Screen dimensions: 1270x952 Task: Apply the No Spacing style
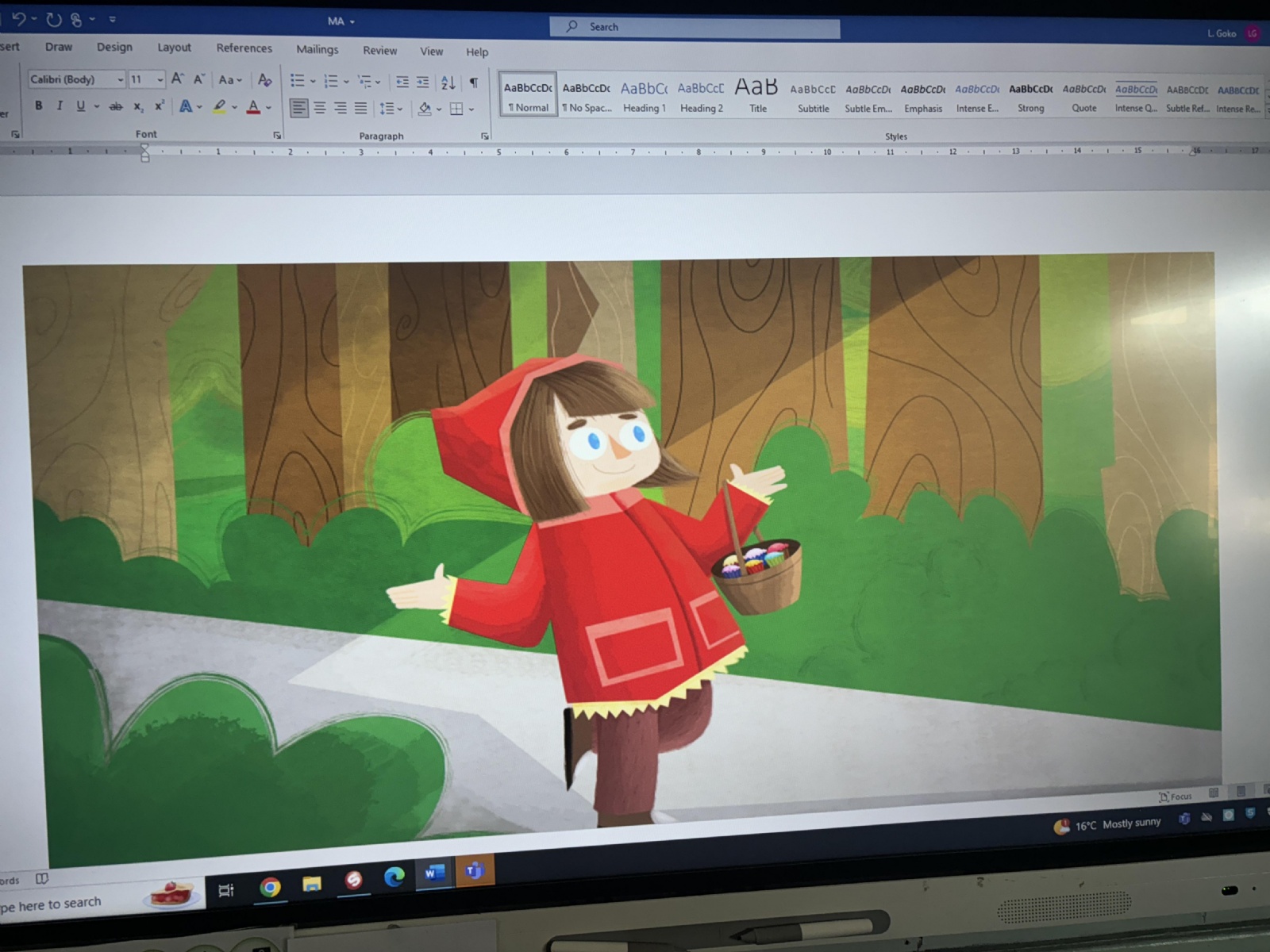(x=587, y=96)
